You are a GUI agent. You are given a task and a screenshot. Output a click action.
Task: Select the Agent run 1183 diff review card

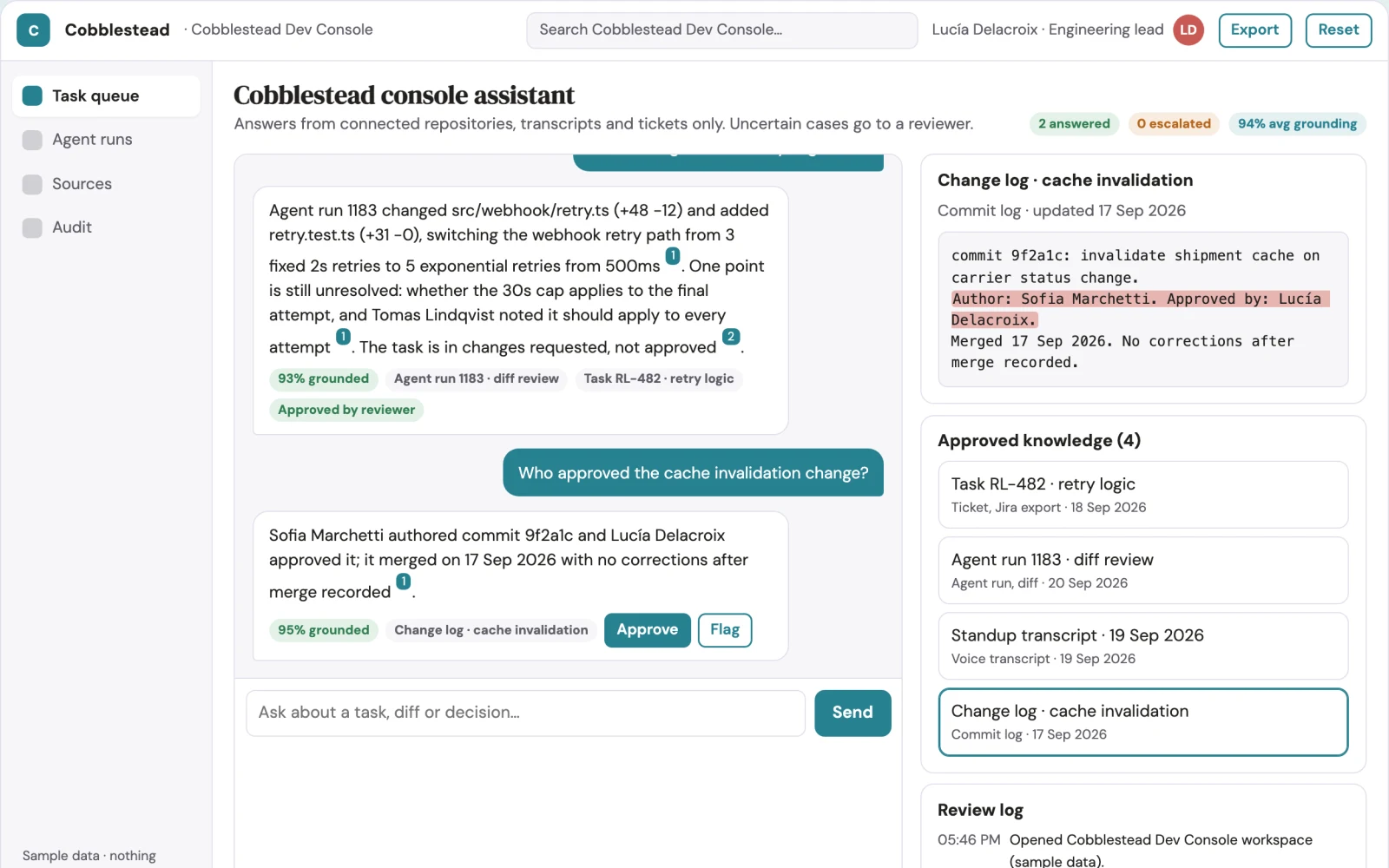tap(1142, 570)
